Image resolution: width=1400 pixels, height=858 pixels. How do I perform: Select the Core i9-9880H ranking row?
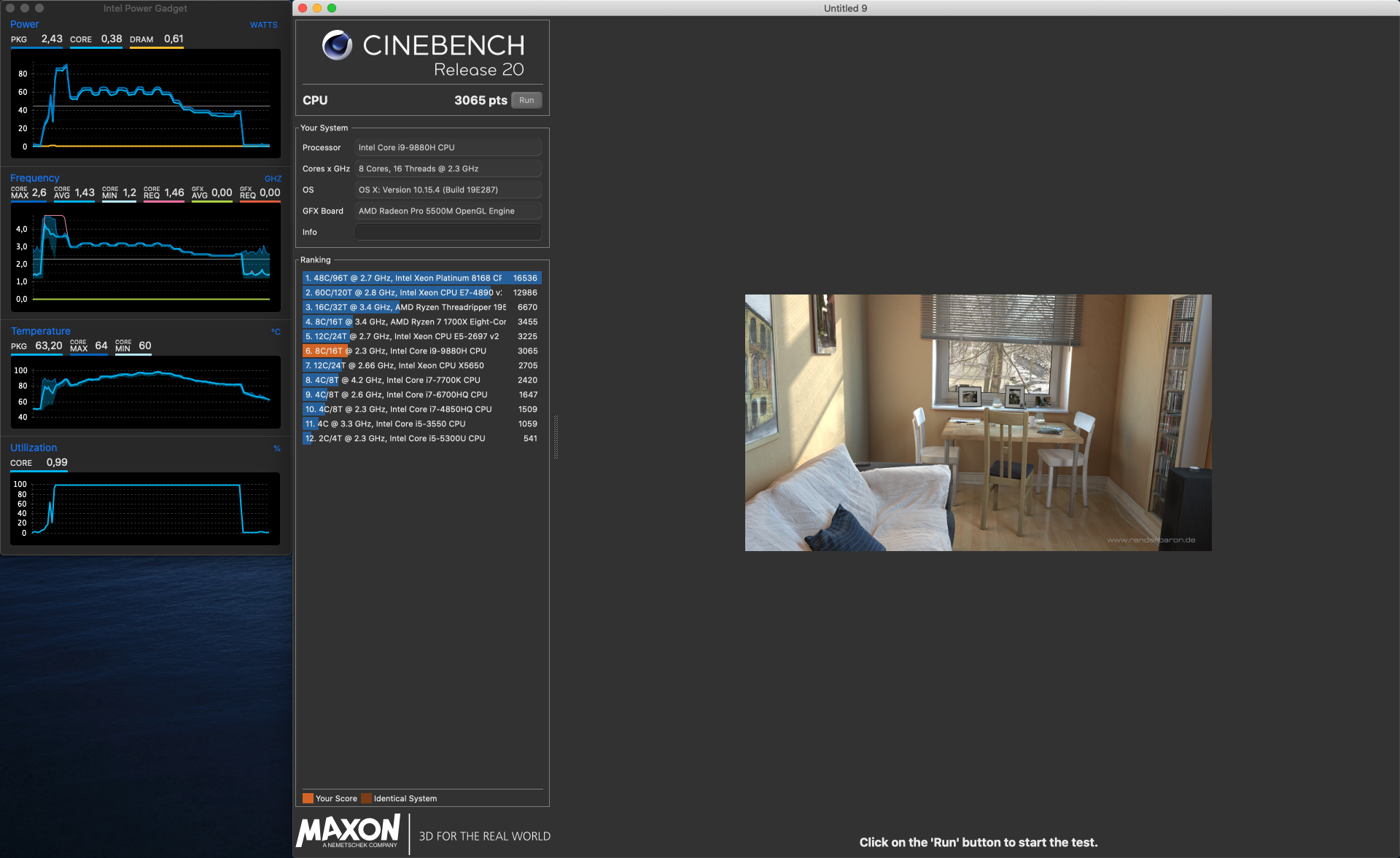click(421, 351)
